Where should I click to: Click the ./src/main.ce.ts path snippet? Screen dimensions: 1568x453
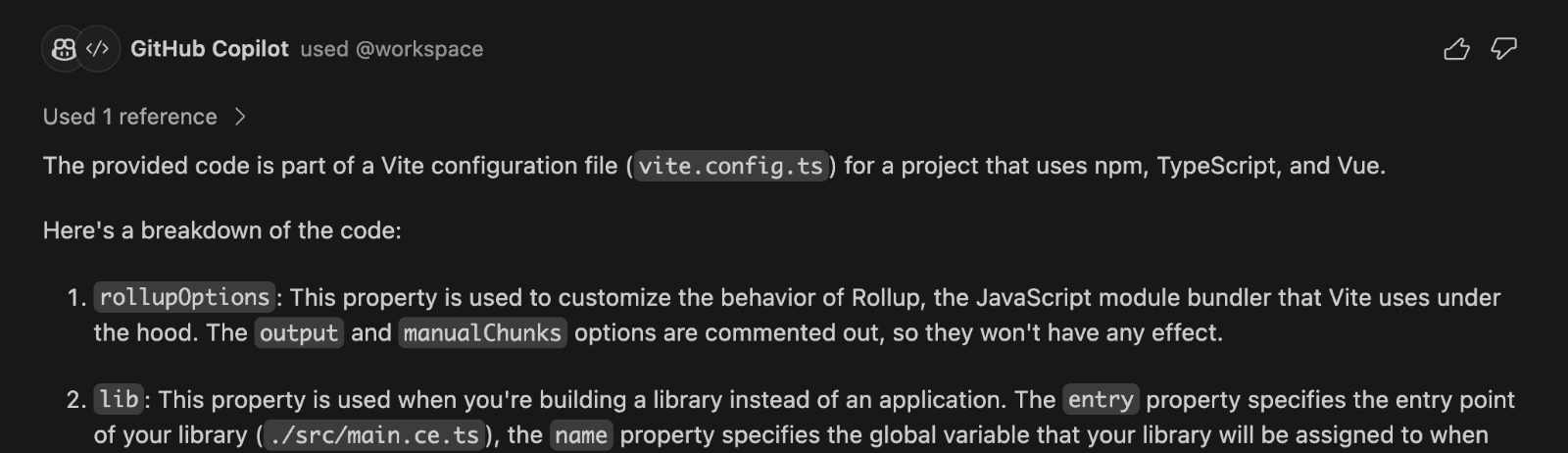(x=374, y=434)
